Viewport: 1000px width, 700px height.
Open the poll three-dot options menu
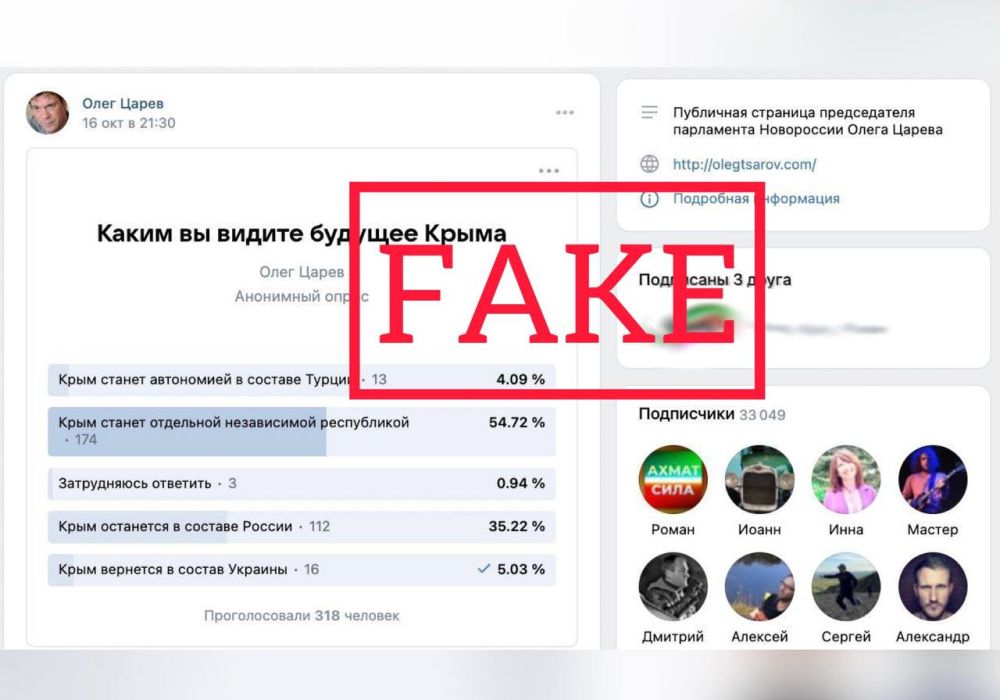tap(548, 171)
